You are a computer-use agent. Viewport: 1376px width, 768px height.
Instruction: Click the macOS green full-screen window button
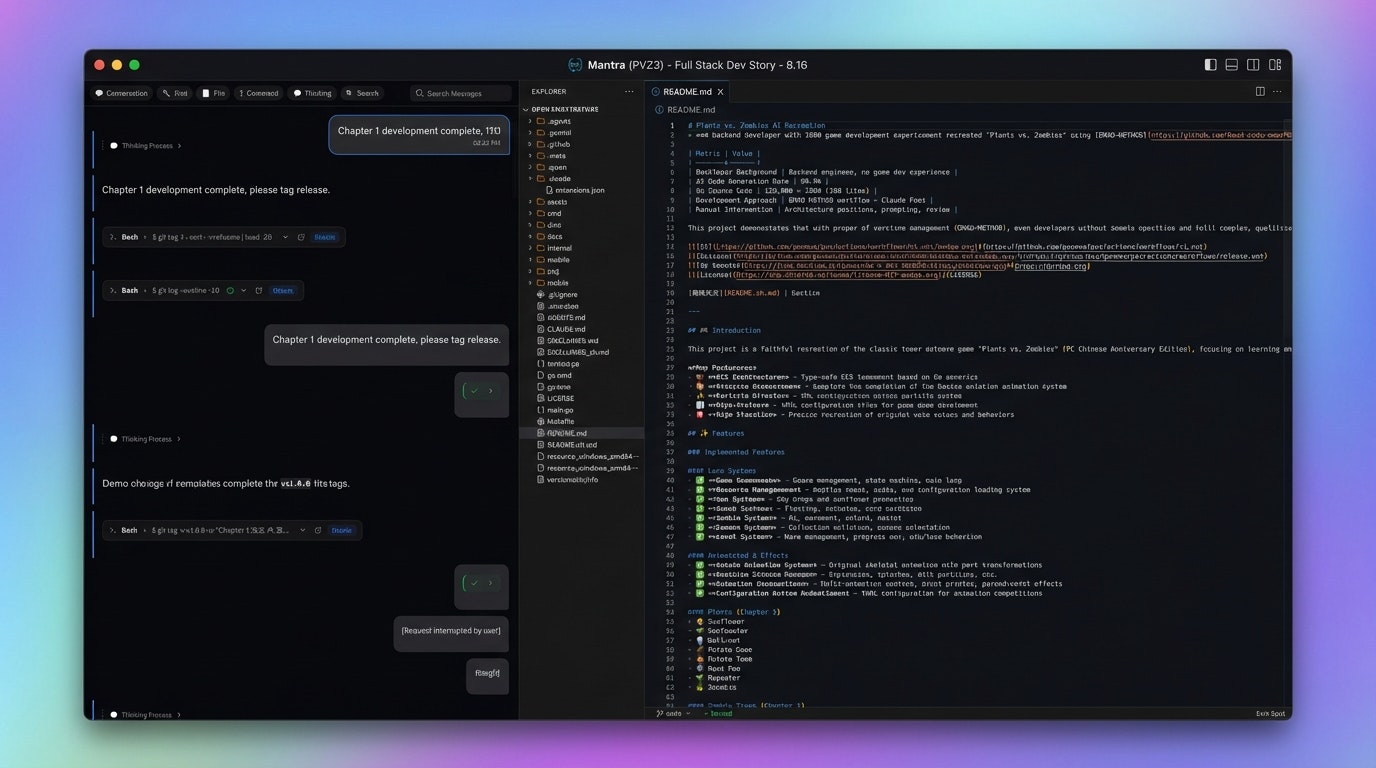134,65
